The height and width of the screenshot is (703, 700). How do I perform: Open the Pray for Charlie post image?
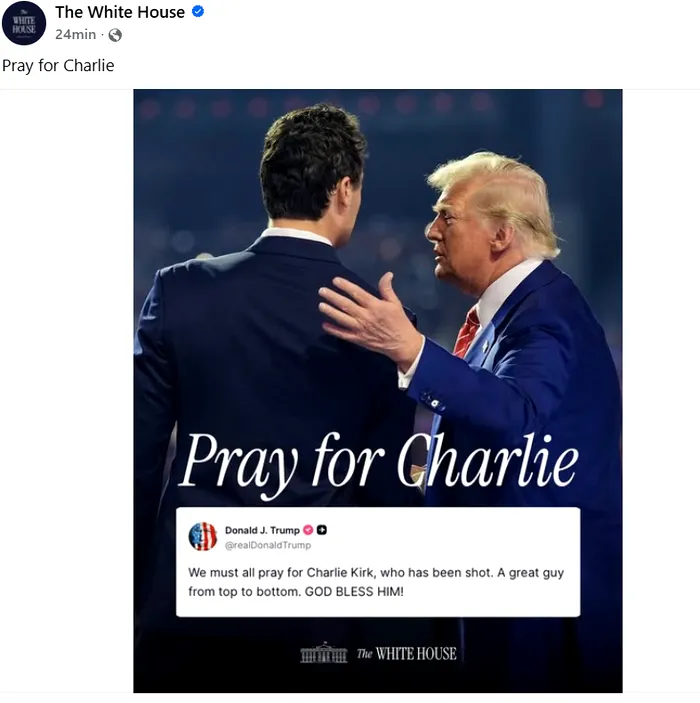click(x=378, y=391)
